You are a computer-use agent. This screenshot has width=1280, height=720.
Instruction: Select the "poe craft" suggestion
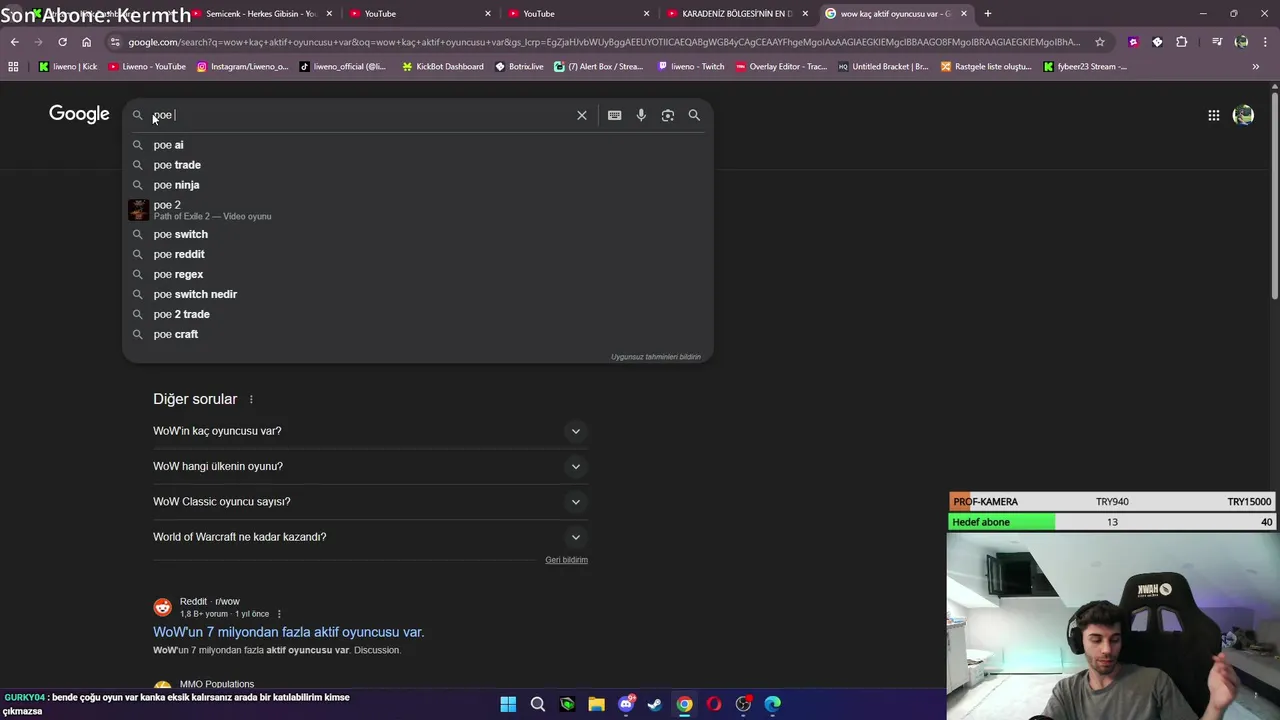[x=418, y=334]
